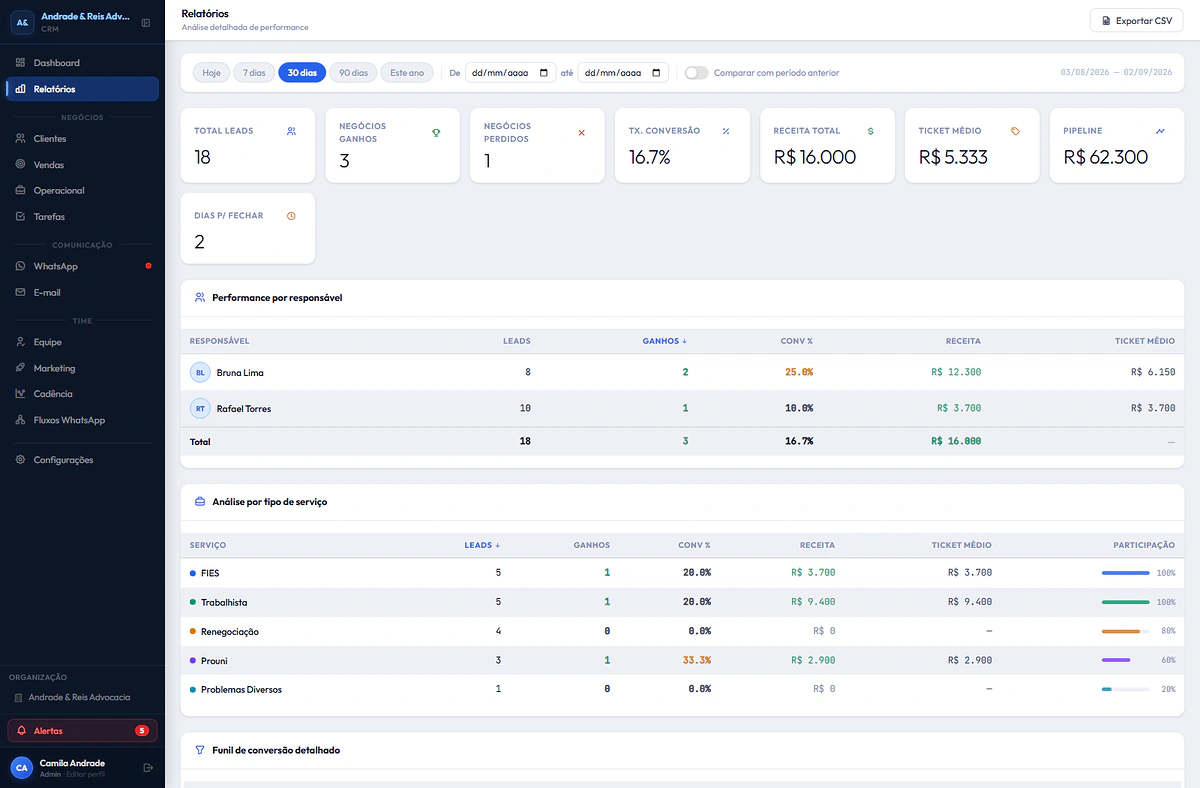Sort service table by Leads column
This screenshot has height=788, width=1200.
[x=483, y=545]
